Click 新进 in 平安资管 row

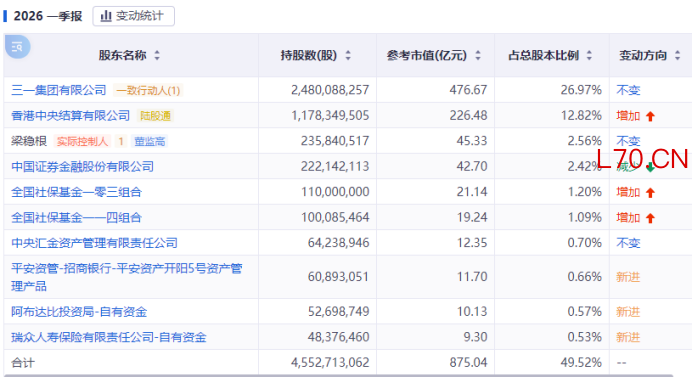628,277
